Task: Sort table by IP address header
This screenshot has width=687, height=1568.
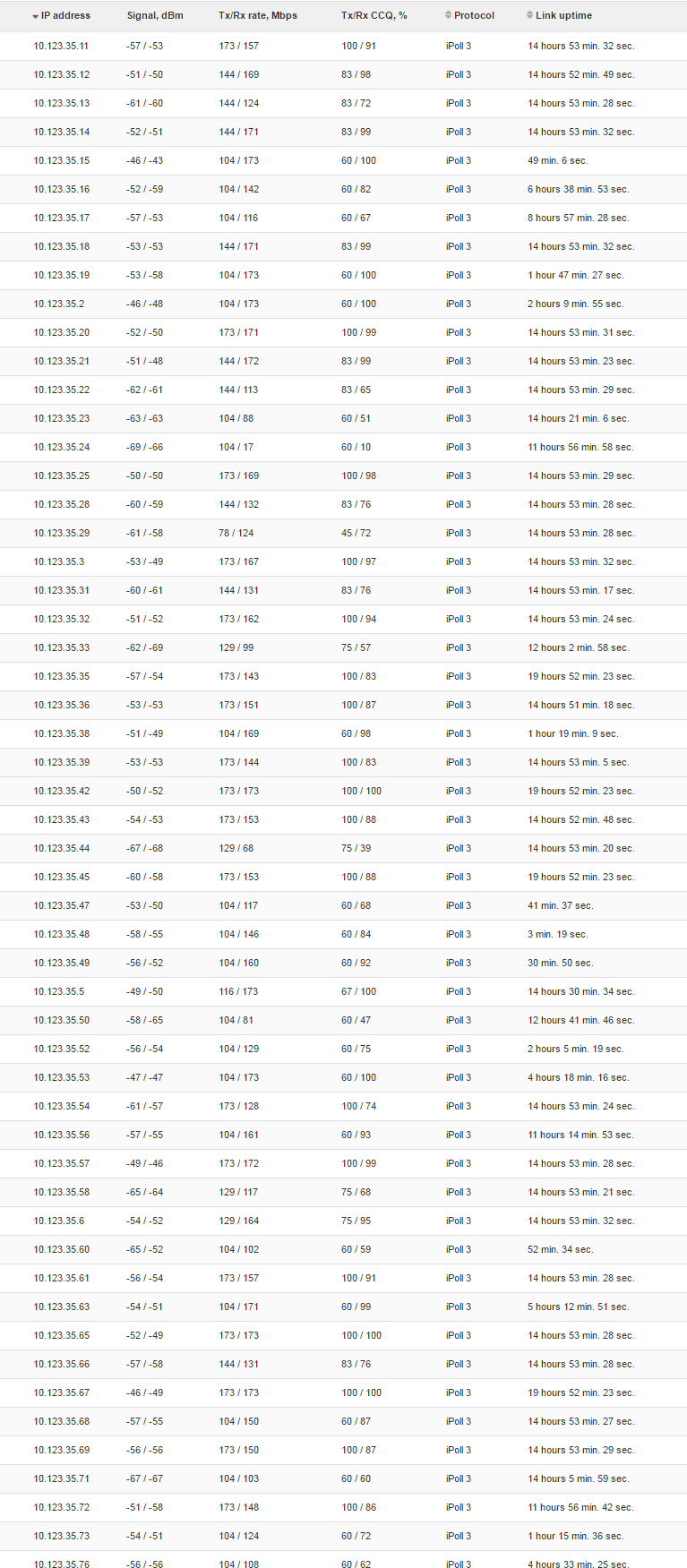Action: coord(65,15)
